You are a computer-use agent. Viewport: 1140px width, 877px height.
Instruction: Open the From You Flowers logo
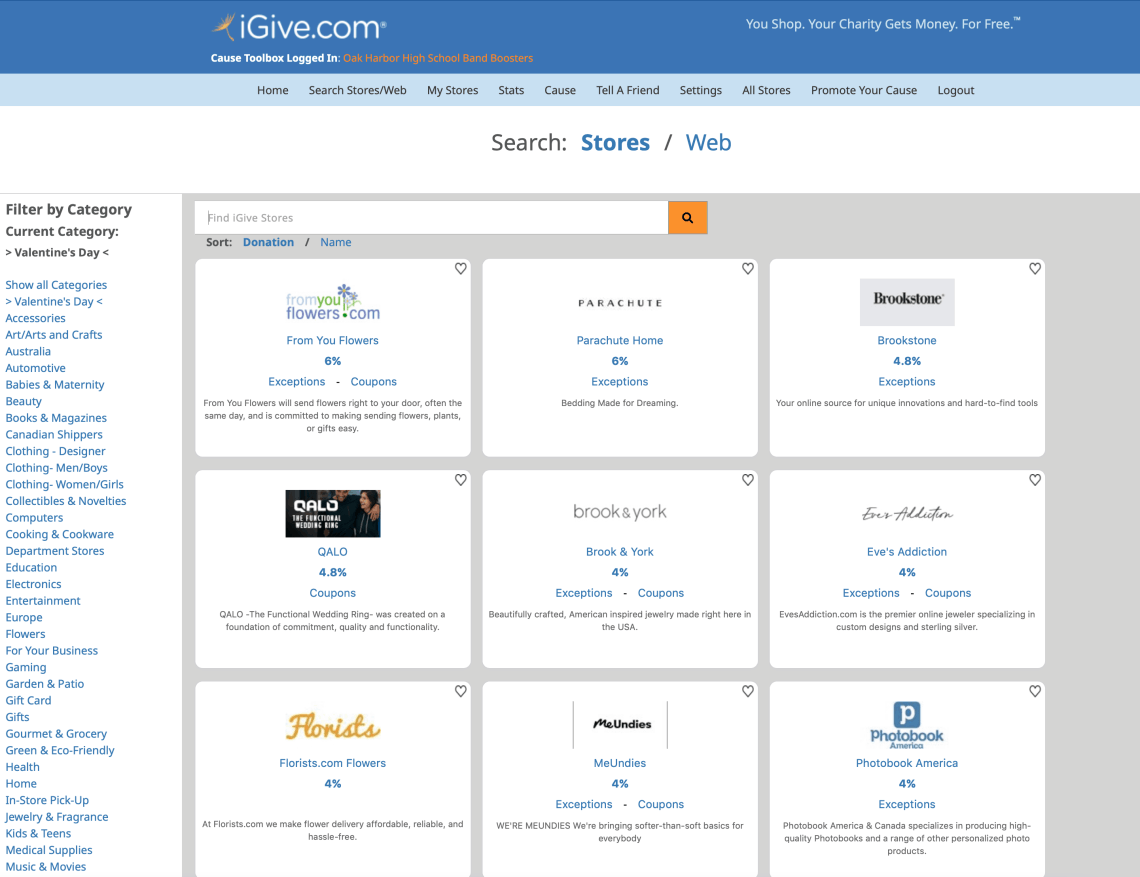click(332, 303)
